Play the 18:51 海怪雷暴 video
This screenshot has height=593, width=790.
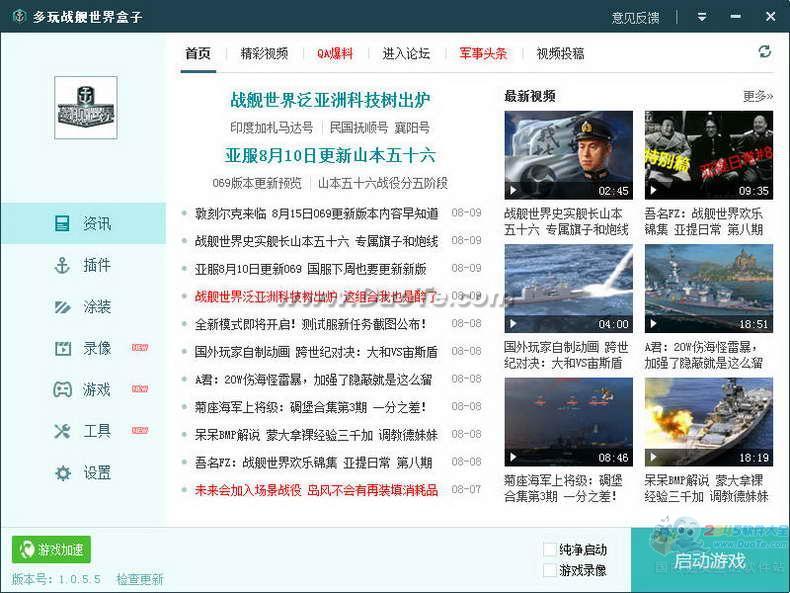[708, 288]
